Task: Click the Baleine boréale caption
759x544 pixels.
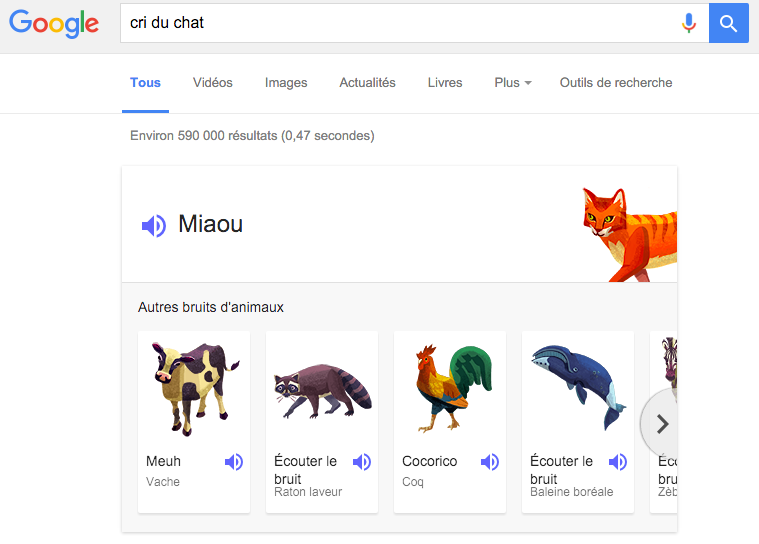Action: [572, 492]
